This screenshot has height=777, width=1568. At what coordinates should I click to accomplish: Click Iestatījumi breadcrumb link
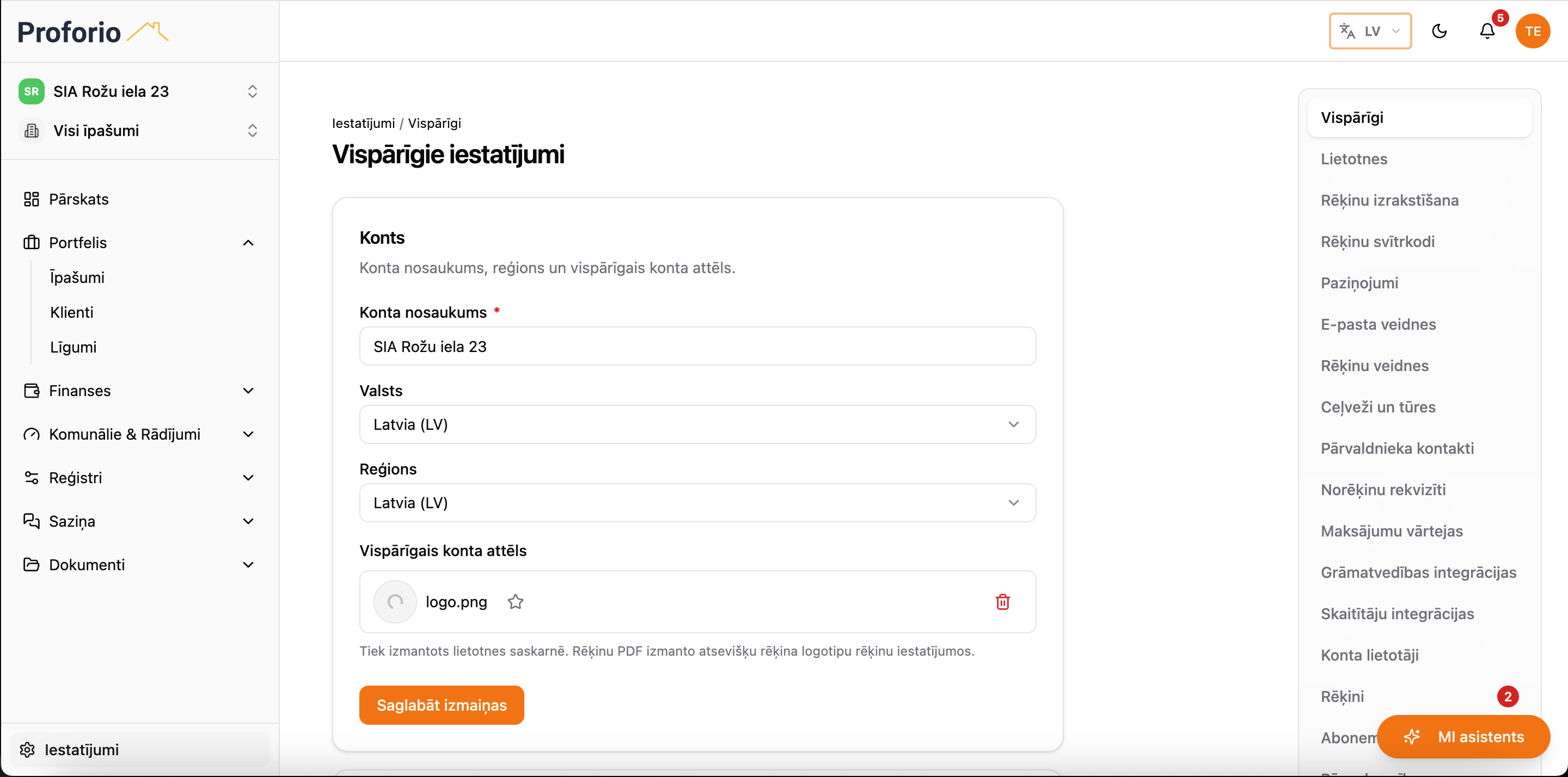(363, 123)
